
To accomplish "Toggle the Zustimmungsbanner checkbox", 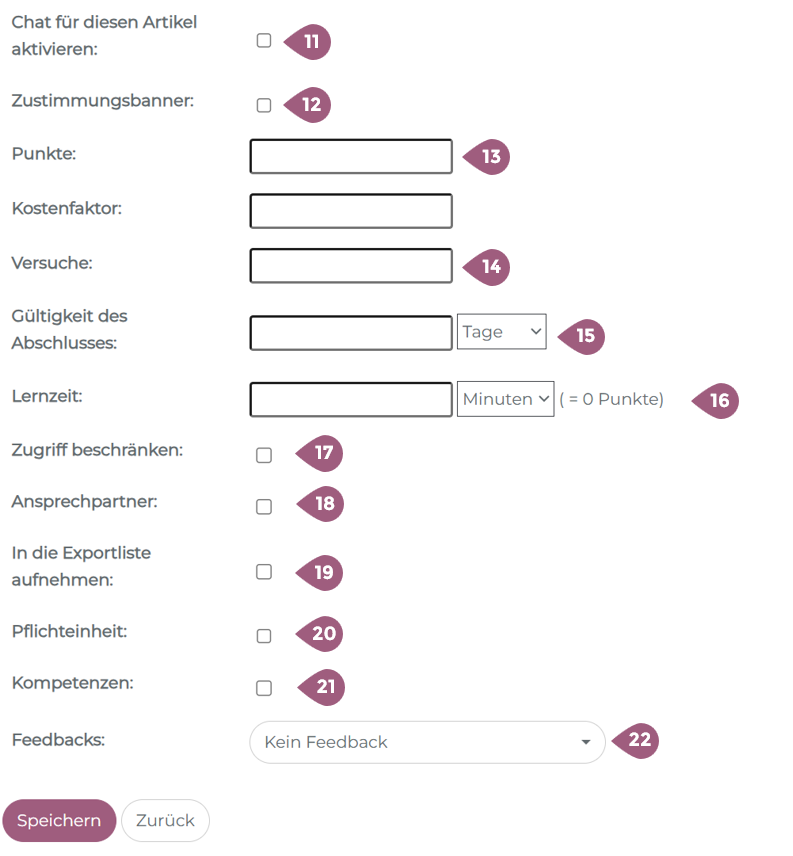I will [x=264, y=105].
